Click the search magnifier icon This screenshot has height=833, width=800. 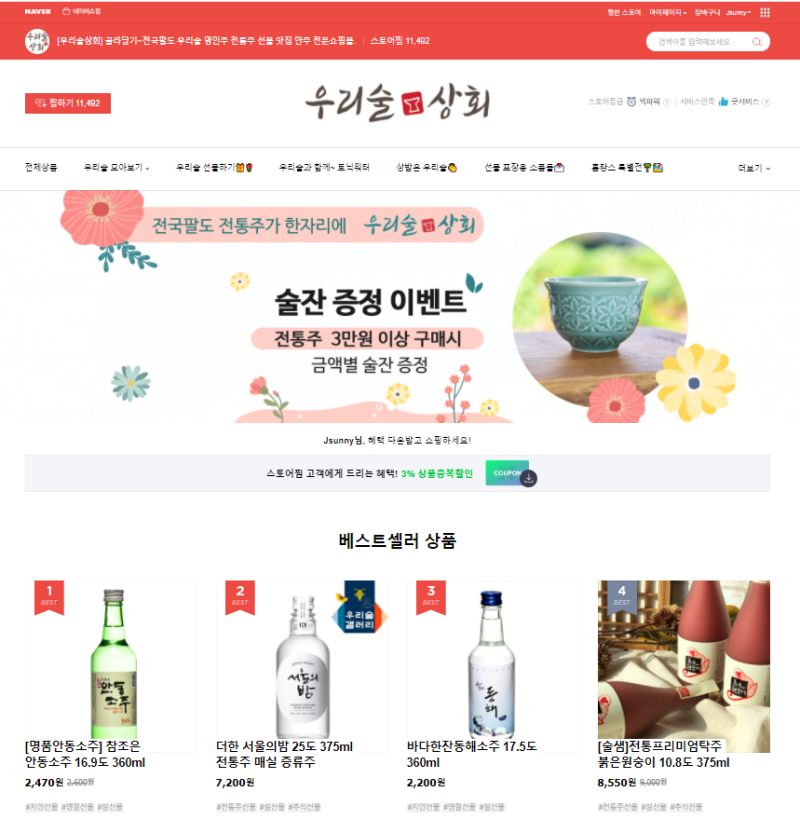pyautogui.click(x=757, y=41)
